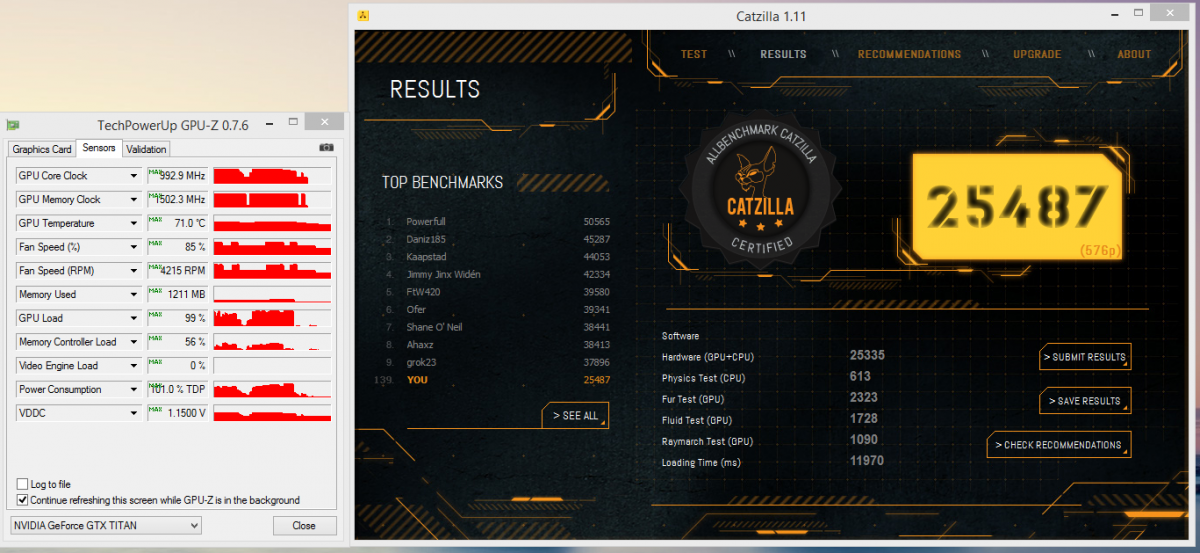Open the GPU Load sensor dropdown
The image size is (1200, 553).
pyautogui.click(x=134, y=318)
